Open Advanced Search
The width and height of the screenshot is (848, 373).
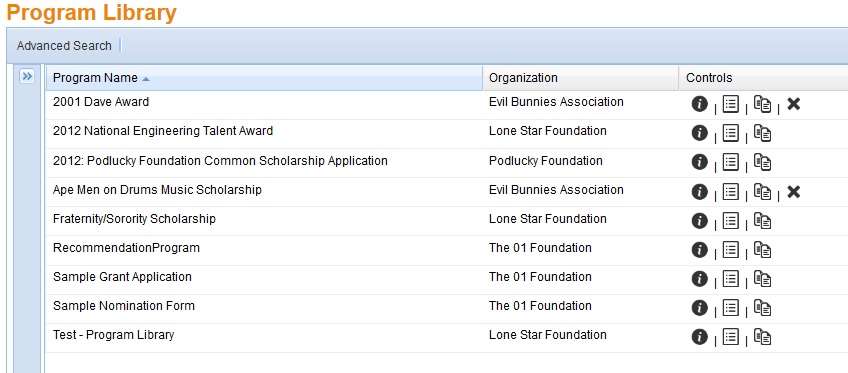pyautogui.click(x=64, y=46)
